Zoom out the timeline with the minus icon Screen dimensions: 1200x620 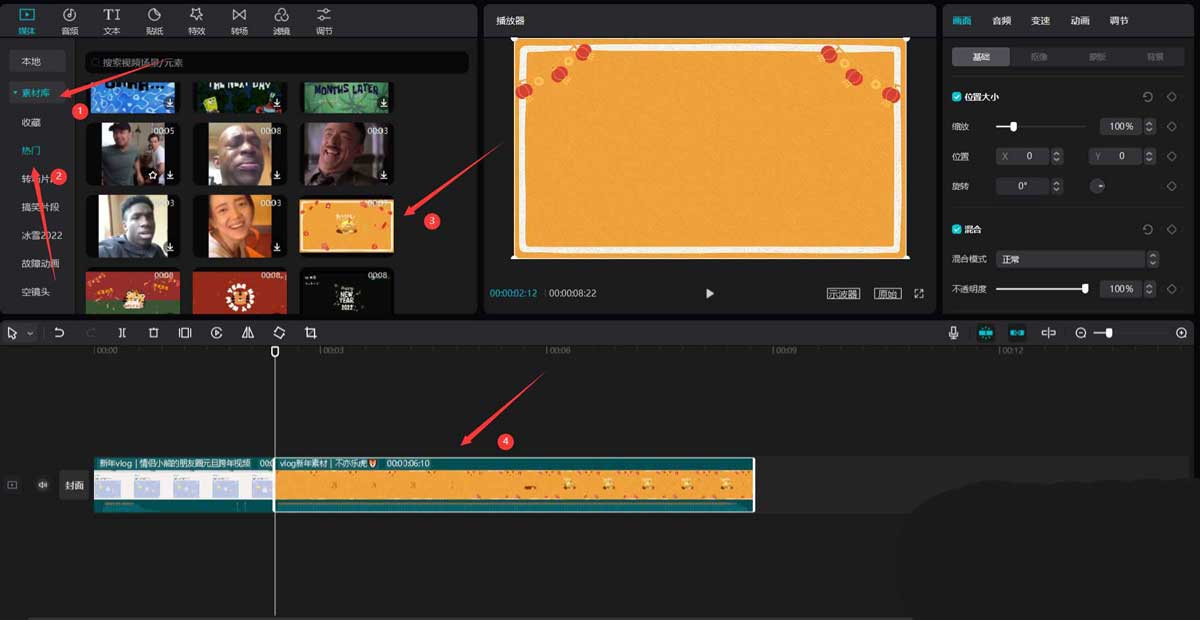[x=1081, y=333]
